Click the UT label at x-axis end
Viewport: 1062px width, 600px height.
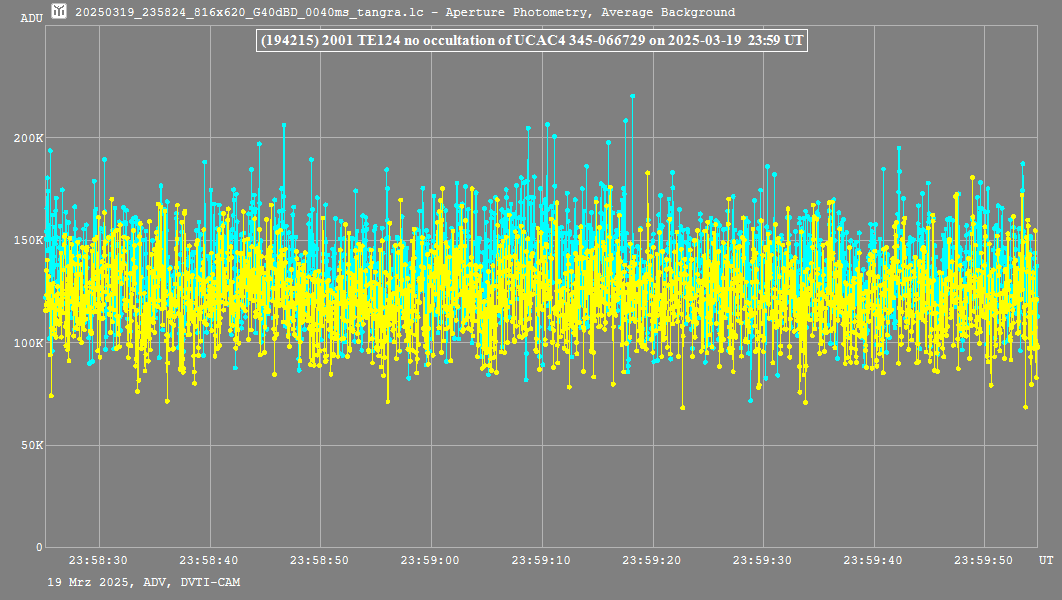[1045, 559]
